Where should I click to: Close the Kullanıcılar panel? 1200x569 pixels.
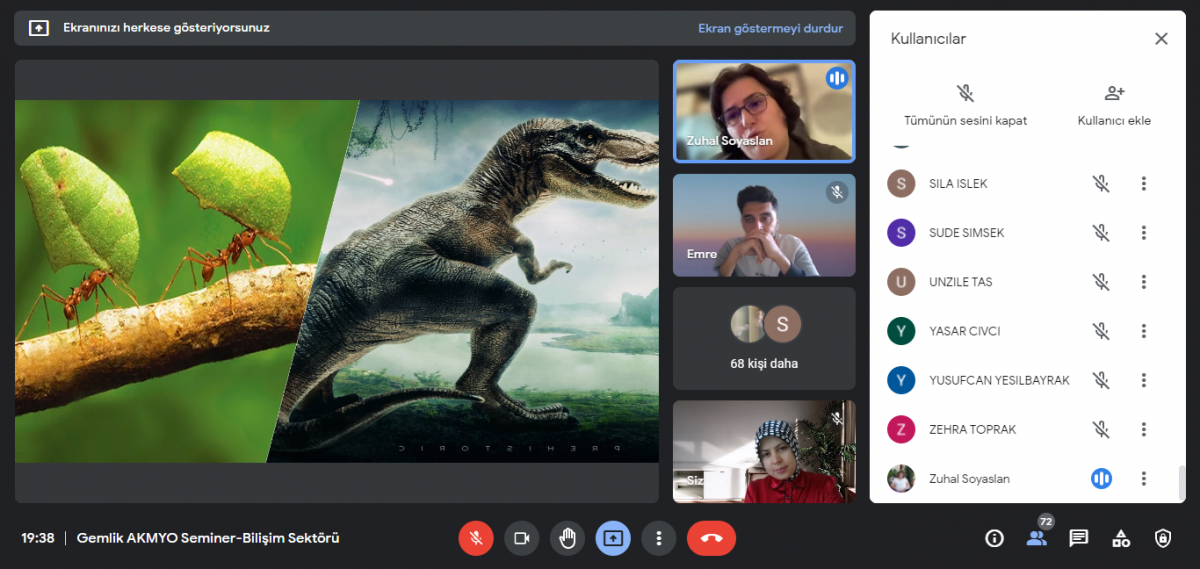tap(1161, 39)
